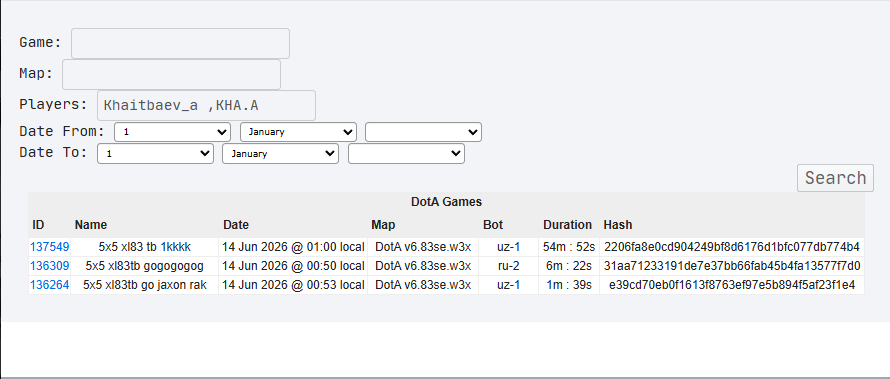Select game name '5x5 xl83 tb 1kkkk'

(145, 247)
